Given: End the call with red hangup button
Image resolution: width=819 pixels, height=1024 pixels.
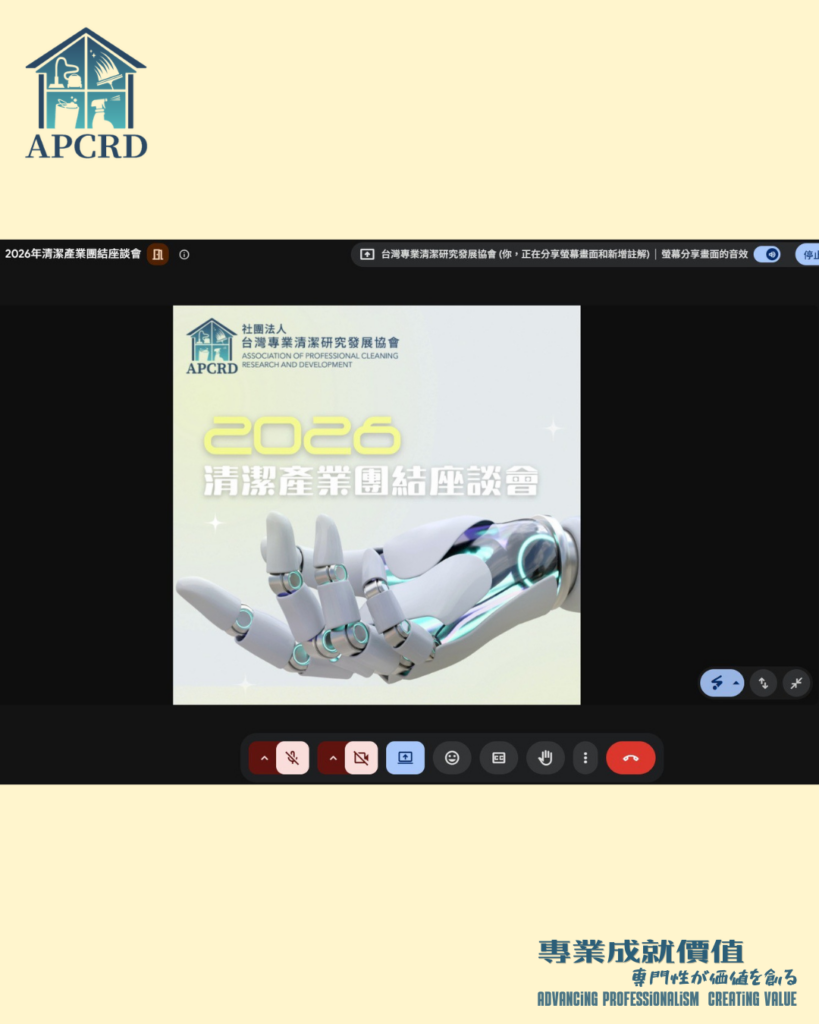Looking at the screenshot, I should (630, 758).
